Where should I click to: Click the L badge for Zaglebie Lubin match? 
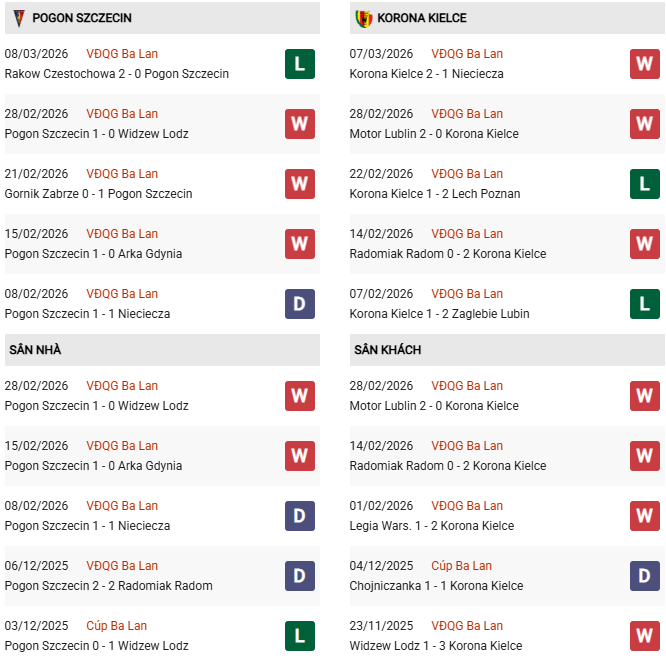click(644, 304)
